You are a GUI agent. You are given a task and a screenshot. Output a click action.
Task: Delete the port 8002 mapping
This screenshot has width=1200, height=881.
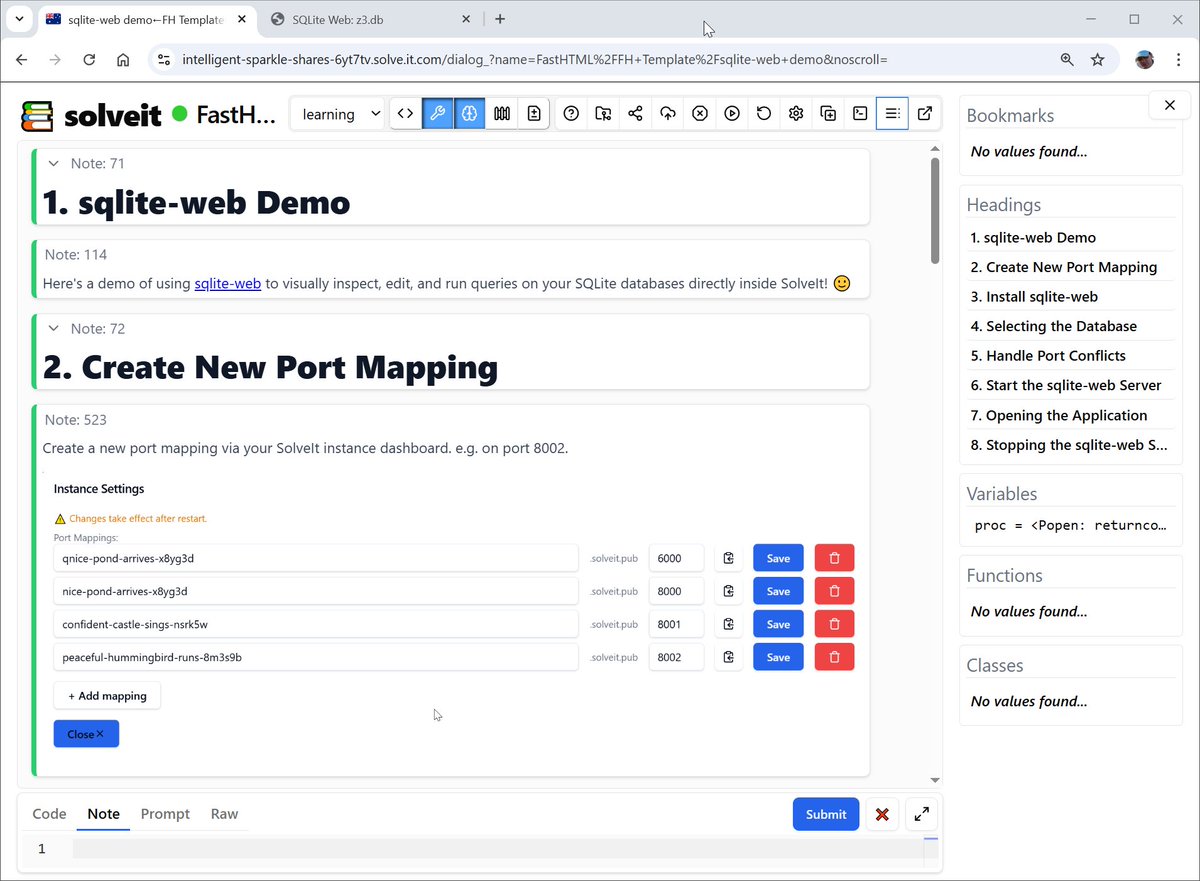click(834, 657)
